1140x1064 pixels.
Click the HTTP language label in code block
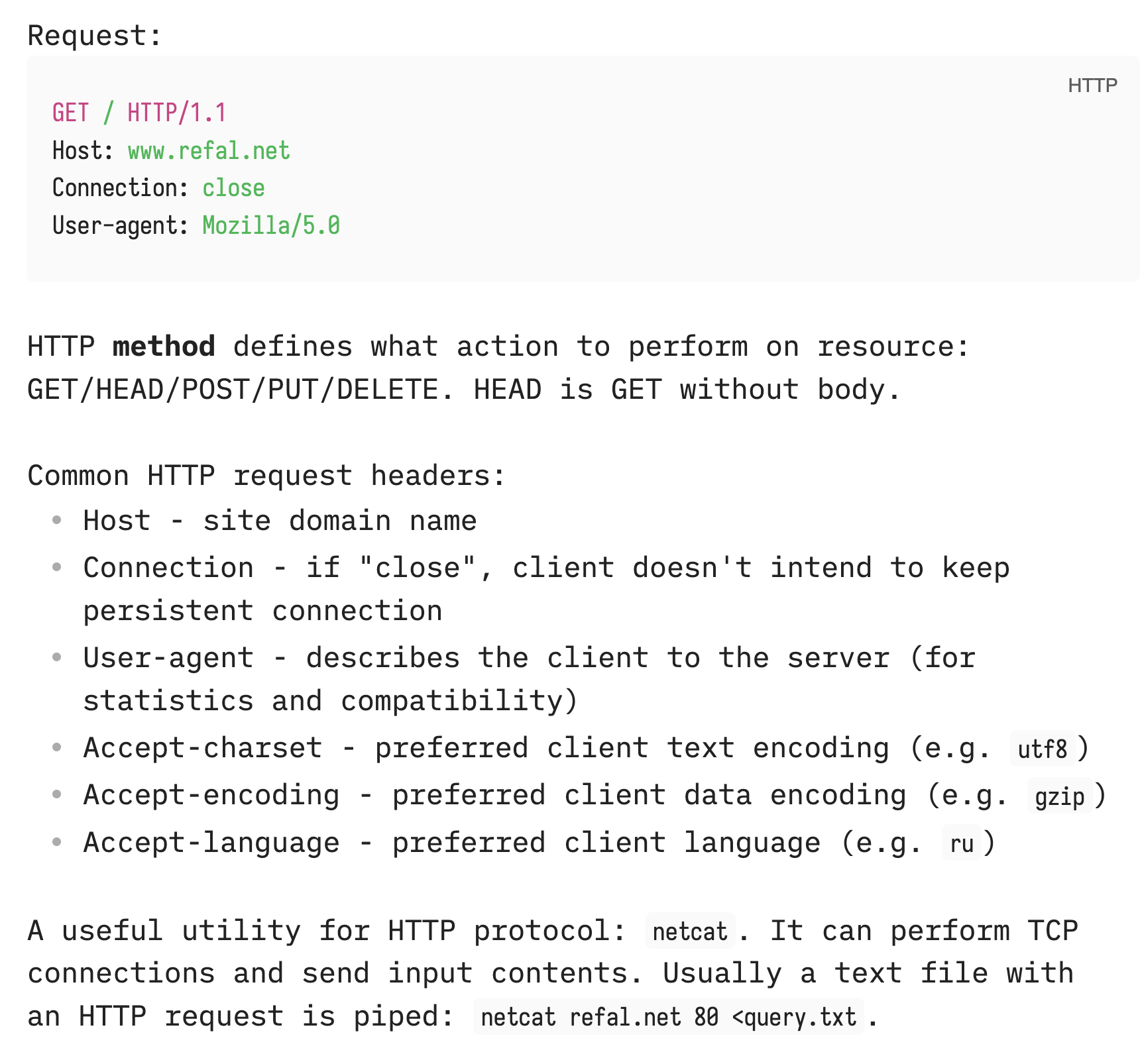point(1092,85)
